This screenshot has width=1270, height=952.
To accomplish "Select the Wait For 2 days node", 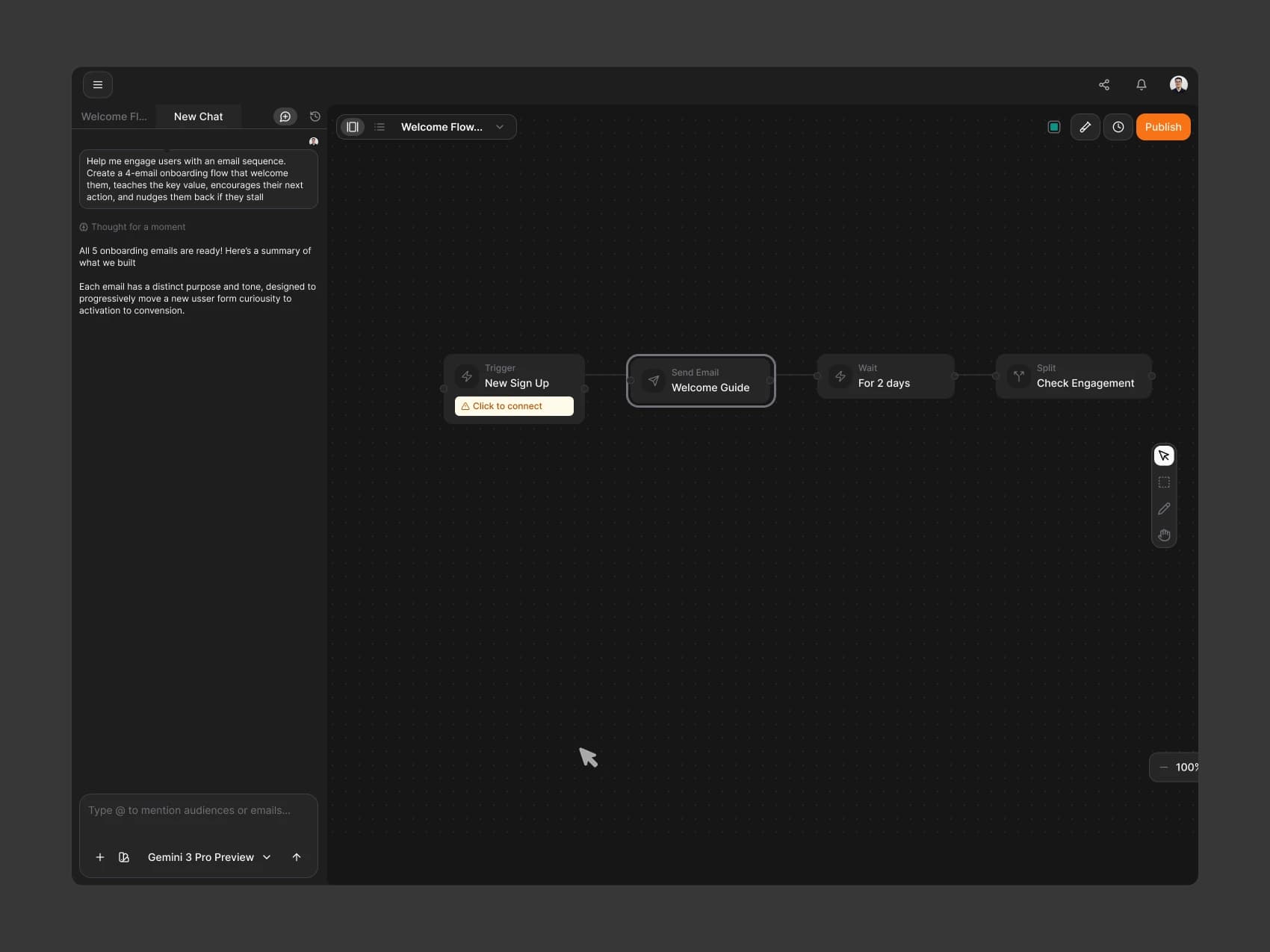I will pyautogui.click(x=886, y=376).
